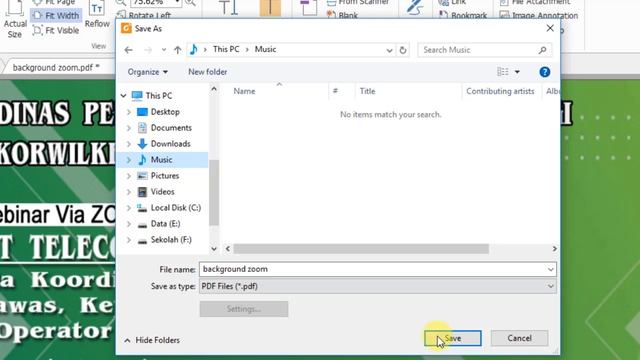Open the help icon in dialog

pyautogui.click(x=544, y=72)
